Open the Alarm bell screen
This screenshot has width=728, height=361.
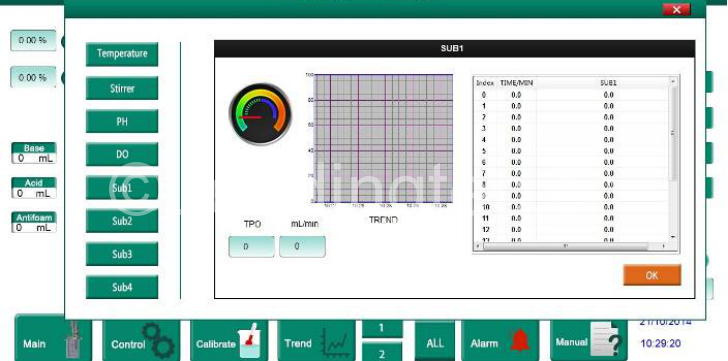coord(500,340)
